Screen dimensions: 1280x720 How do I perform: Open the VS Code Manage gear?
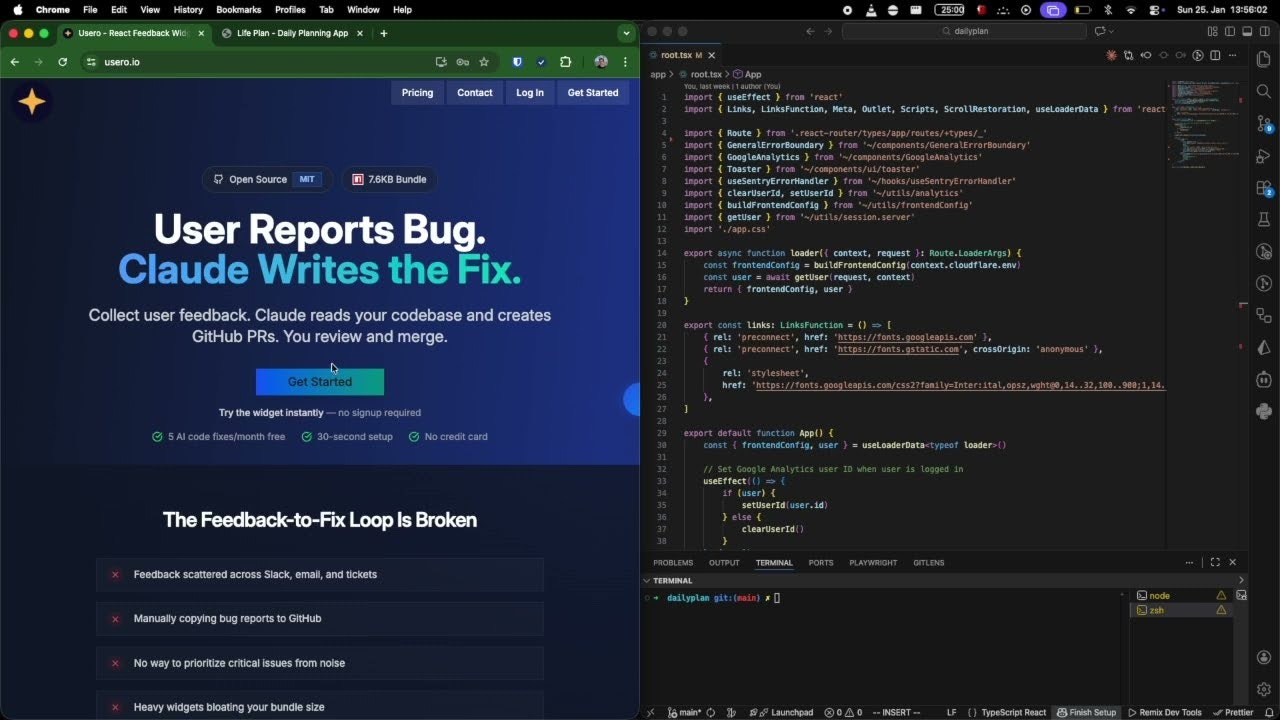click(1264, 689)
